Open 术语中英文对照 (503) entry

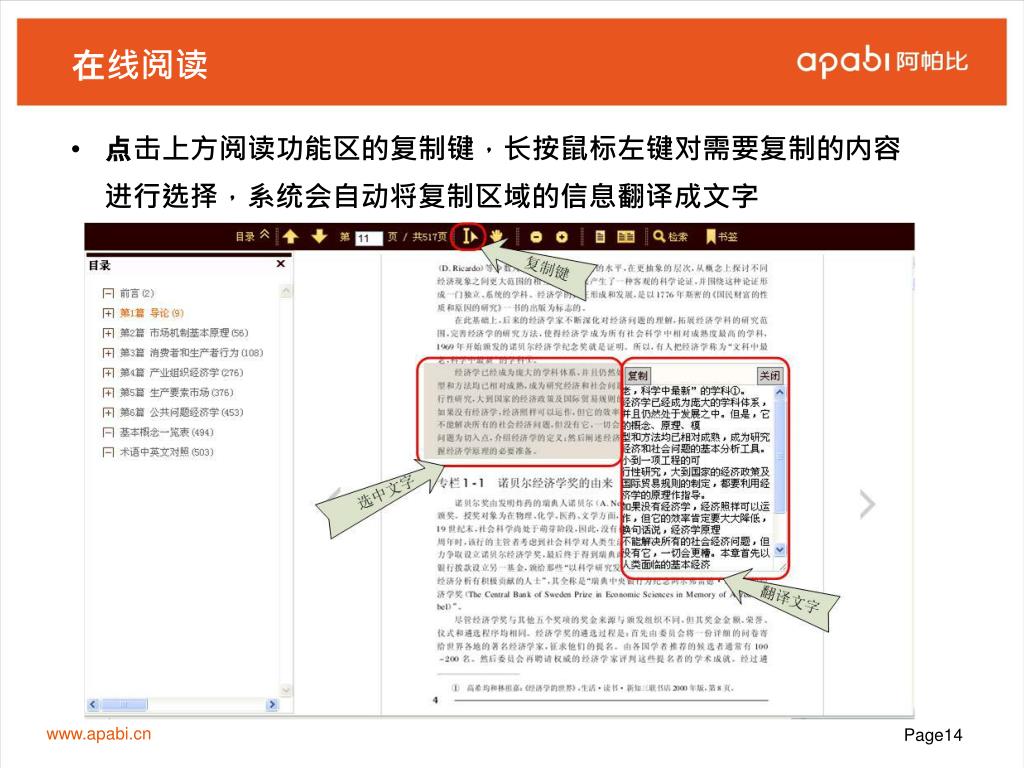tap(166, 452)
